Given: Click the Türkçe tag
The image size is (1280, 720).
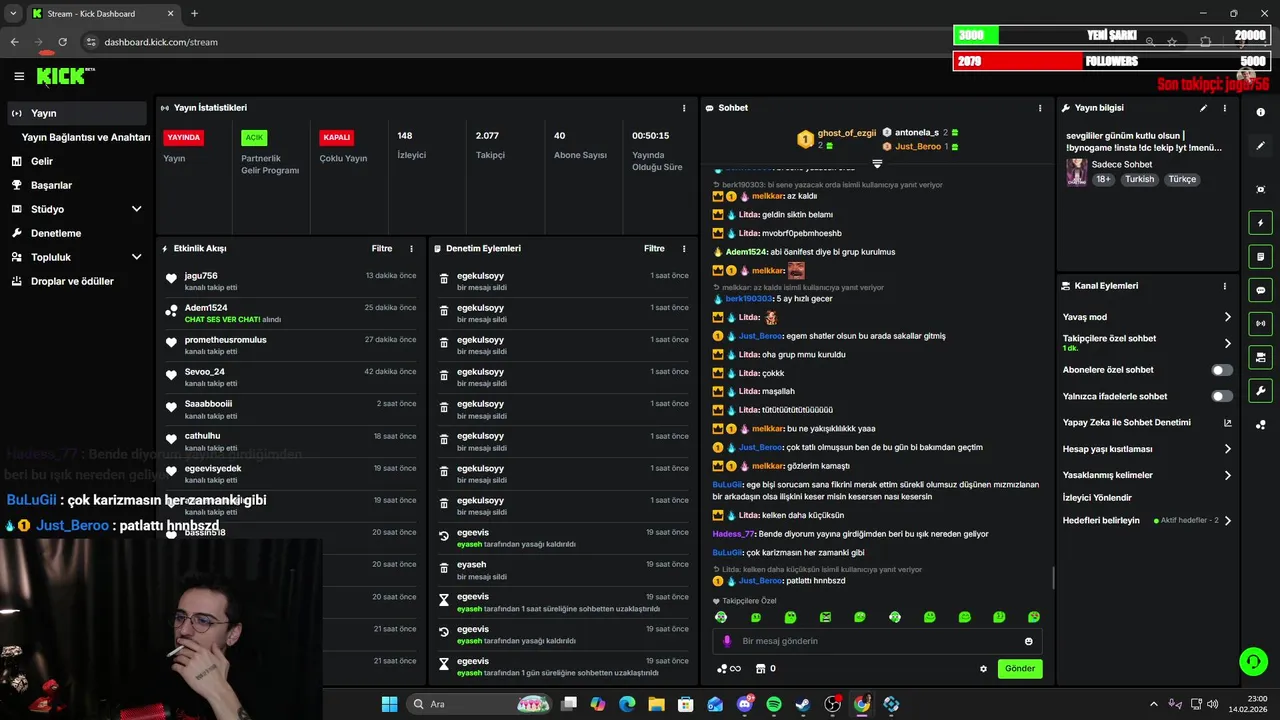Looking at the screenshot, I should pyautogui.click(x=1182, y=179).
